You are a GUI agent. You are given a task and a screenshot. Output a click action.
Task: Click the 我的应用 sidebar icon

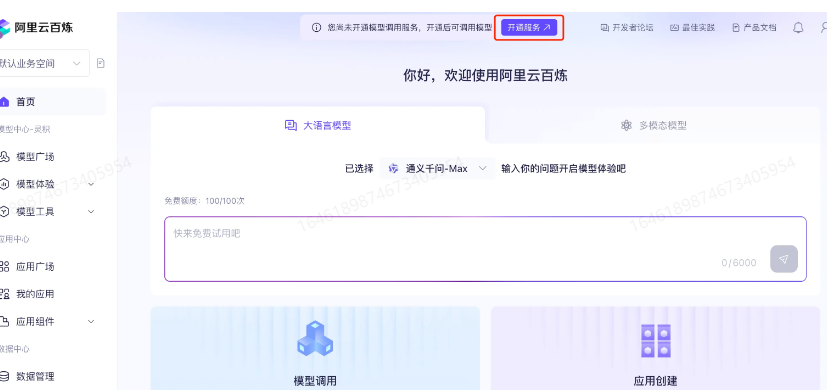point(5,294)
